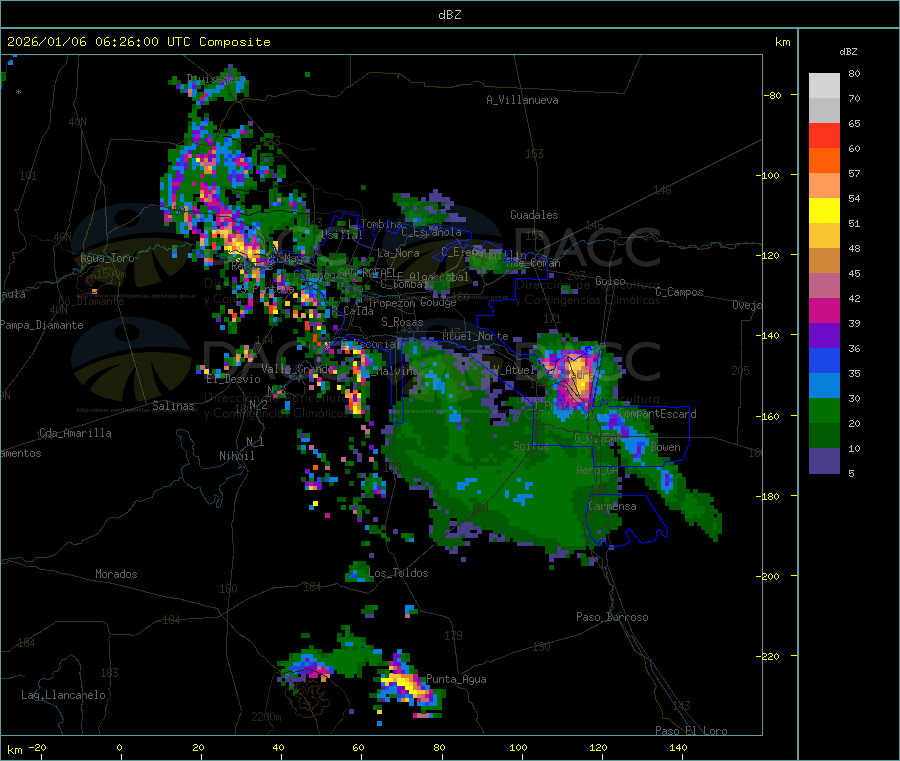
Task: Click the 'km' label at the top right of the map
Action: pos(782,42)
